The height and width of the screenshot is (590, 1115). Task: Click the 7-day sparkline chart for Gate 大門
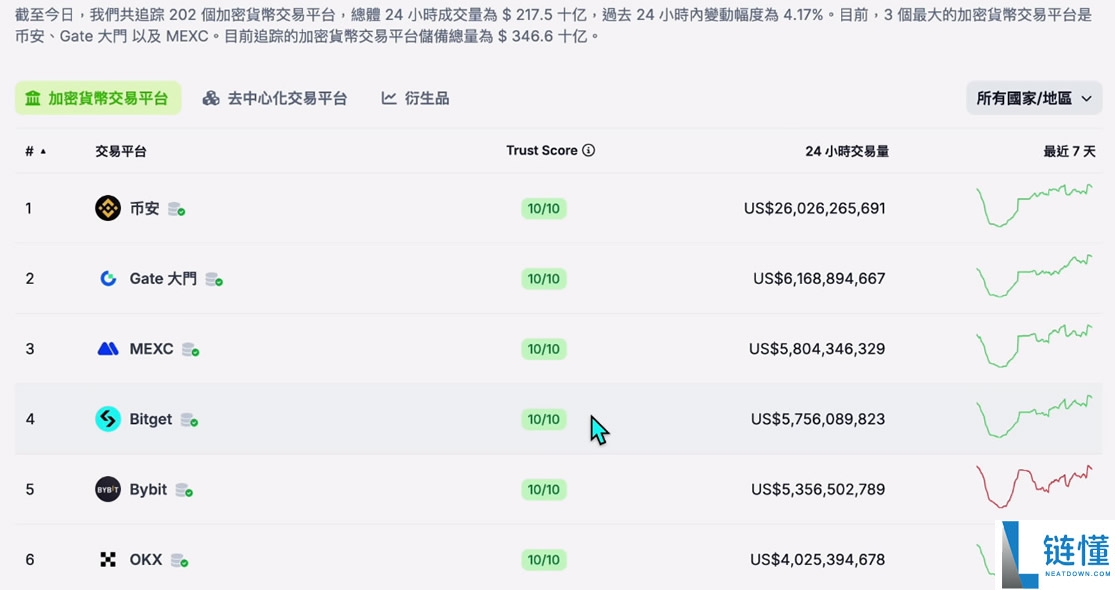tap(1034, 276)
